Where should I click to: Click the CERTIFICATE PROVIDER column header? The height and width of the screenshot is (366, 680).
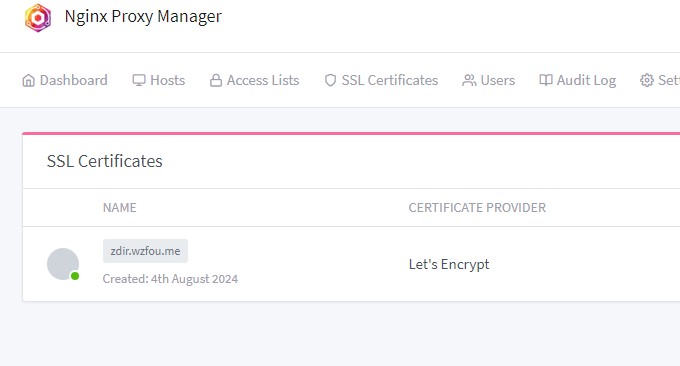pyautogui.click(x=477, y=208)
